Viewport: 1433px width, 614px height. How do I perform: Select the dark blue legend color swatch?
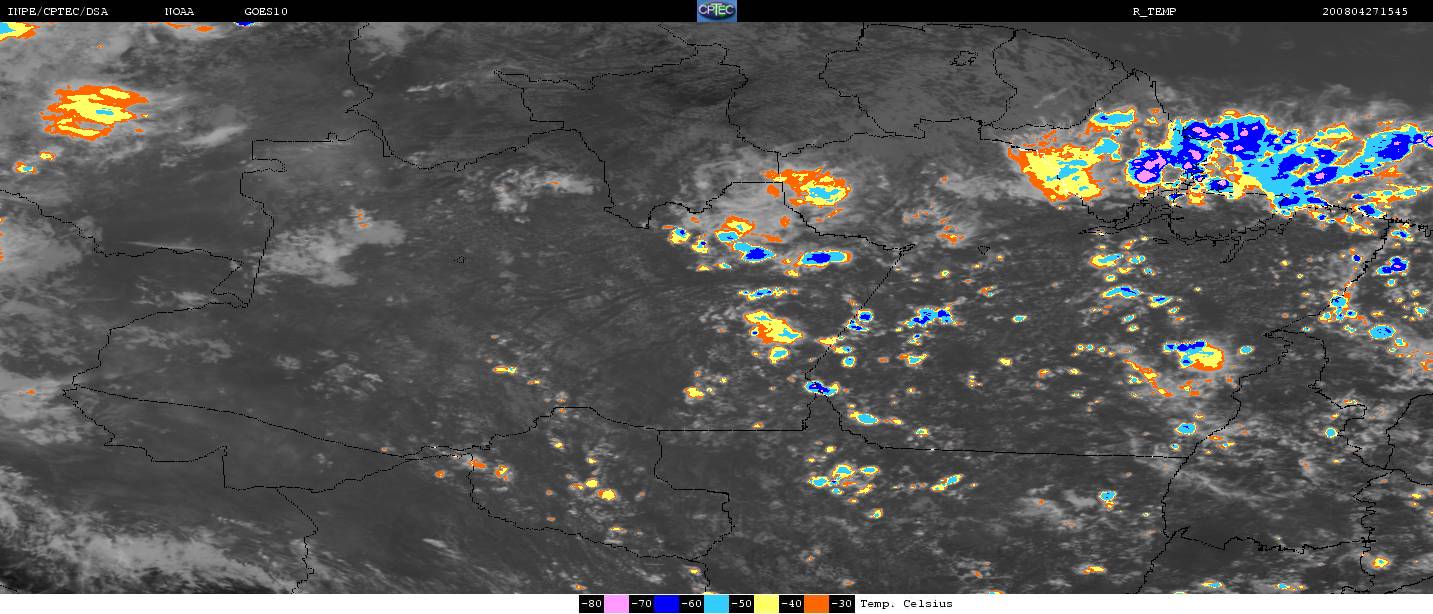pyautogui.click(x=666, y=604)
